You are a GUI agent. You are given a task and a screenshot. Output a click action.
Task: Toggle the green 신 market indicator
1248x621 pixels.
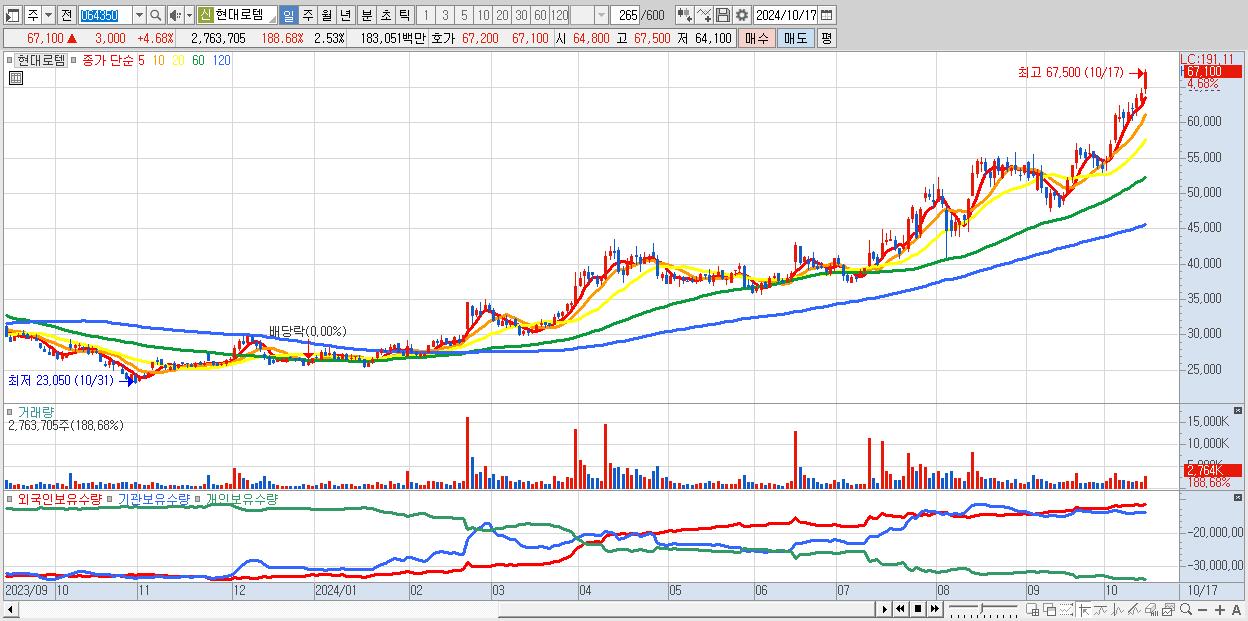click(x=205, y=15)
